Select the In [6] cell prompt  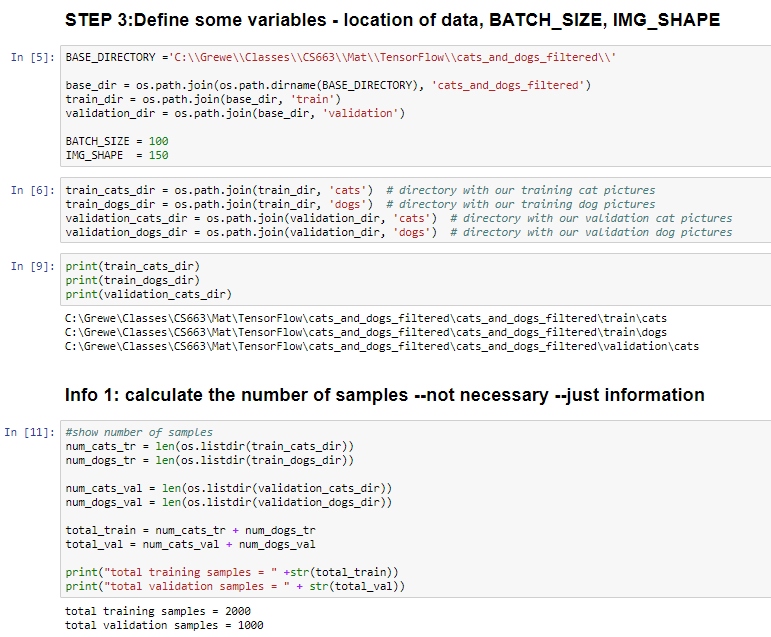(x=32, y=190)
